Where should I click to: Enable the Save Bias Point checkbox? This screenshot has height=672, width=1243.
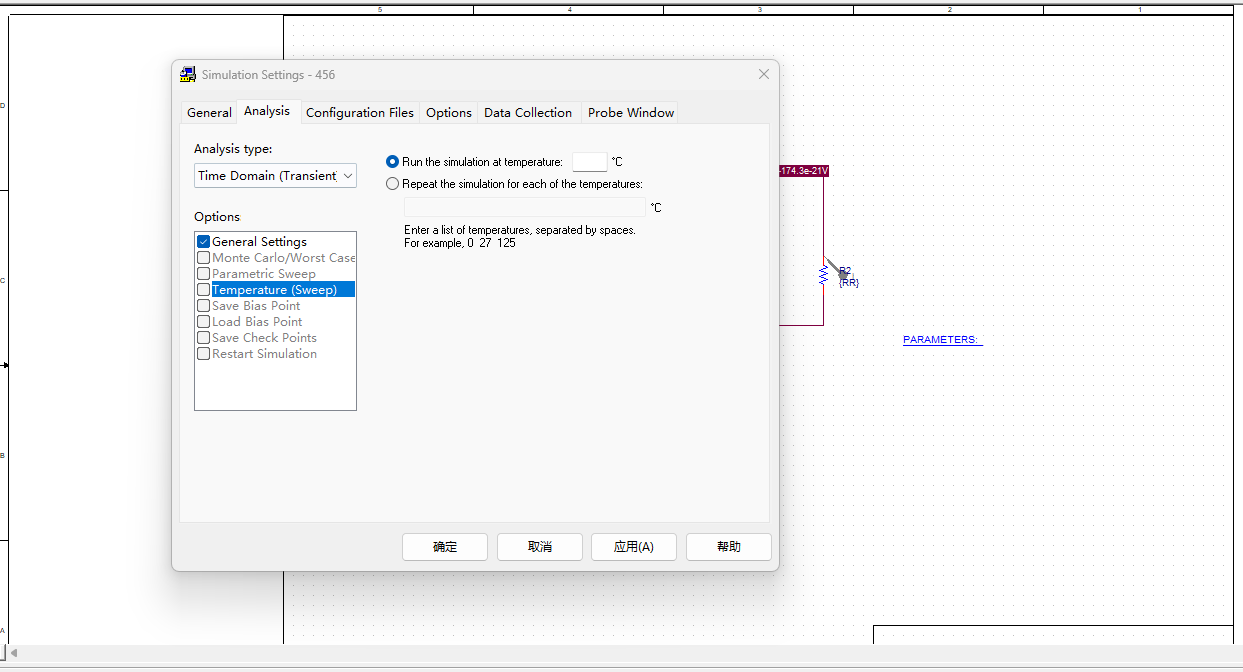(203, 306)
